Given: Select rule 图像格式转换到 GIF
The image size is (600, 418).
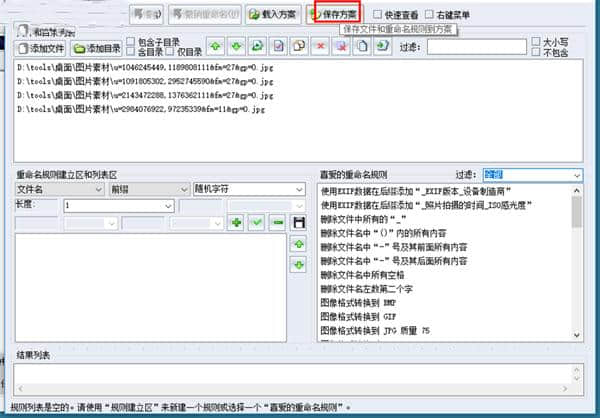Looking at the screenshot, I should (x=358, y=317).
